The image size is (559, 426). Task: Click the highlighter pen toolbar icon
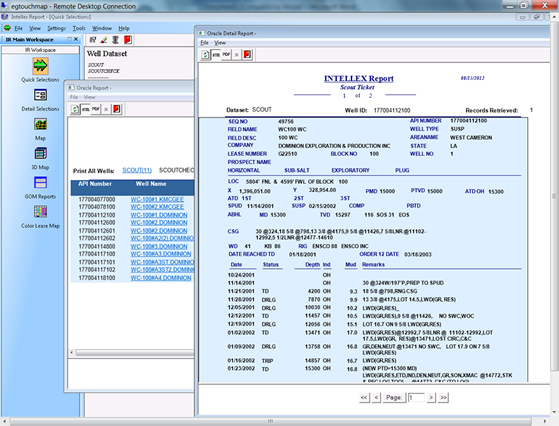pos(104,40)
